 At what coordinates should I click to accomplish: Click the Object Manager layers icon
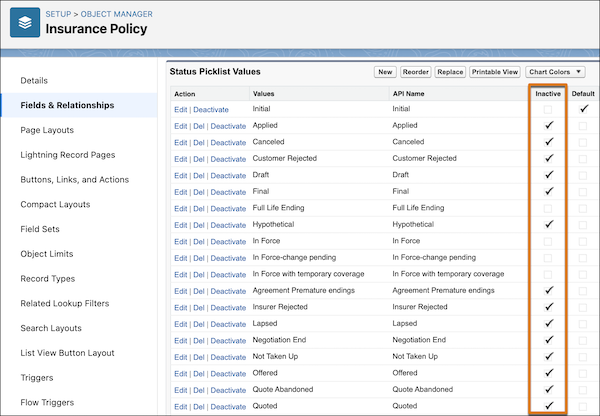tap(25, 23)
